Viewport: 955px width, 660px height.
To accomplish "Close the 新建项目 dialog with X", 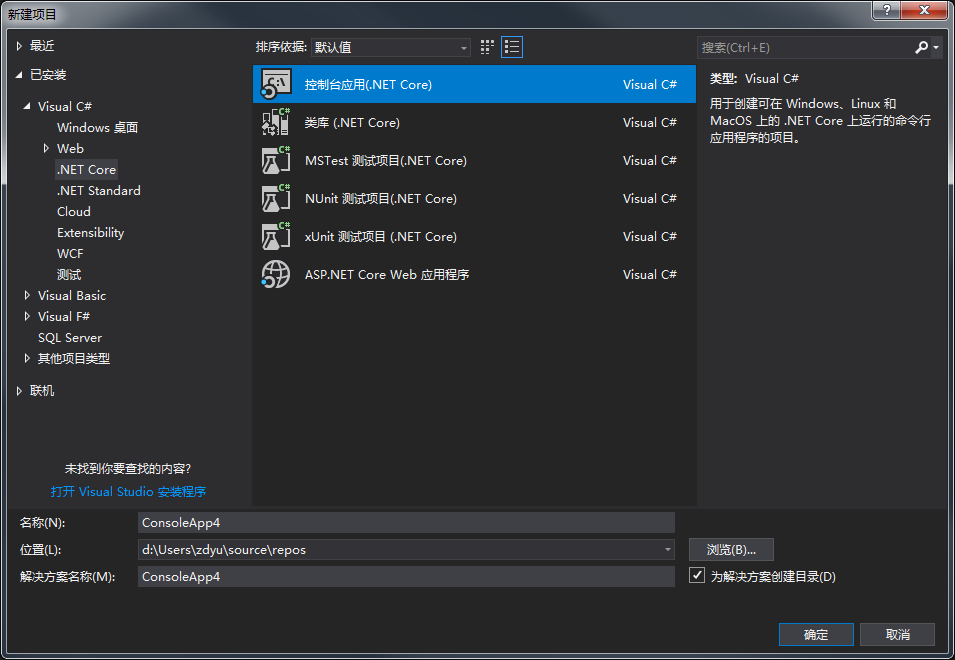I will pos(924,10).
